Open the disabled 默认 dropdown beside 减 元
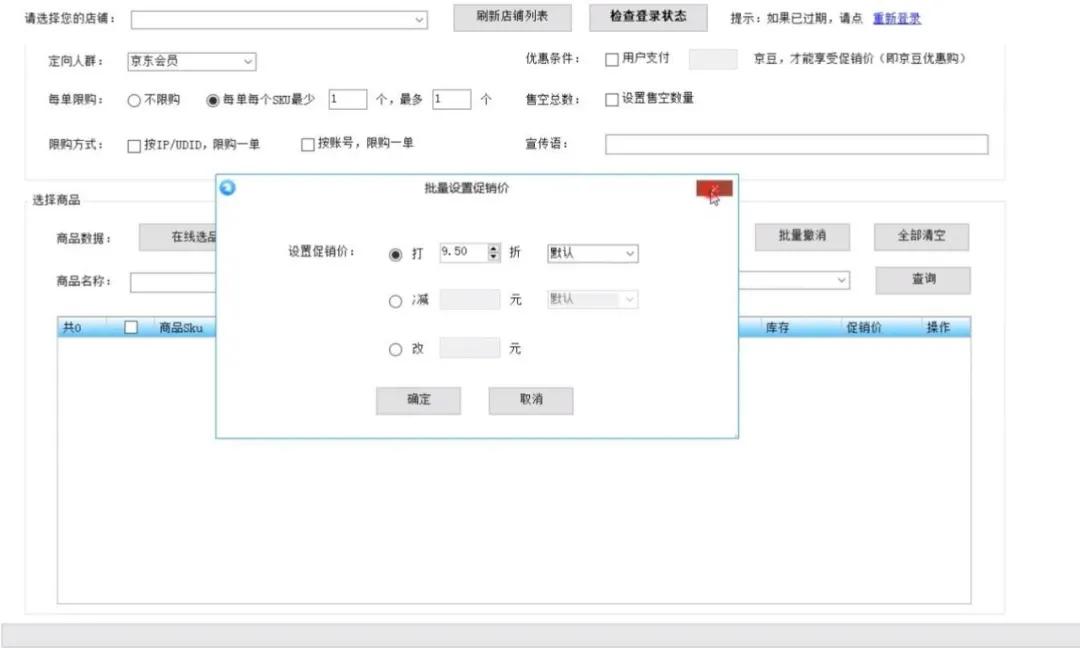 592,299
